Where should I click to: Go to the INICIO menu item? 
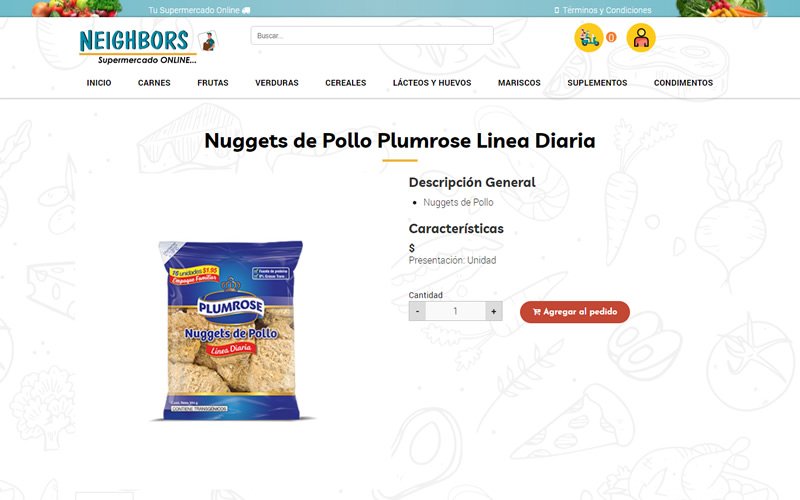pyautogui.click(x=99, y=83)
